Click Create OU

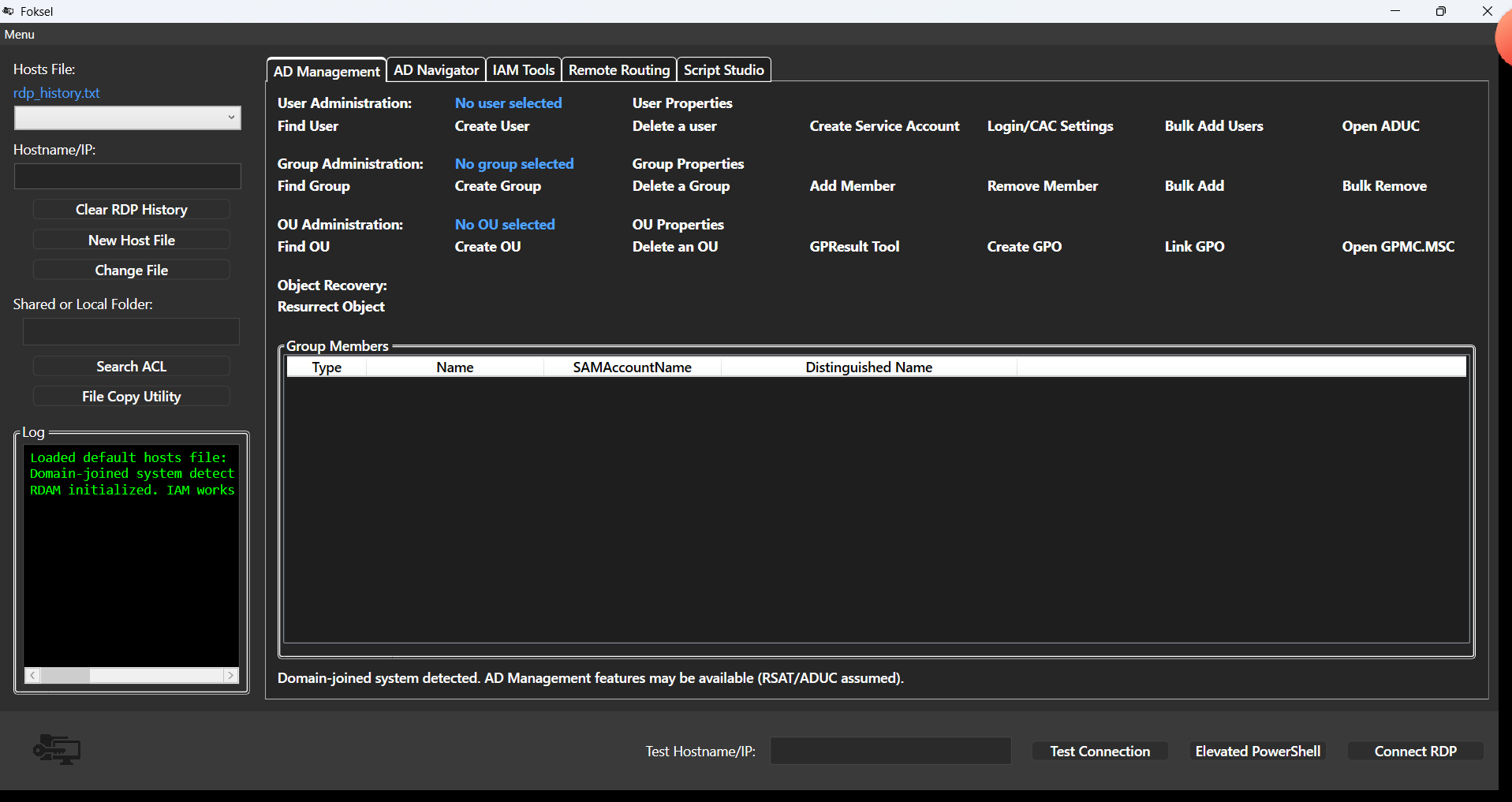click(487, 247)
